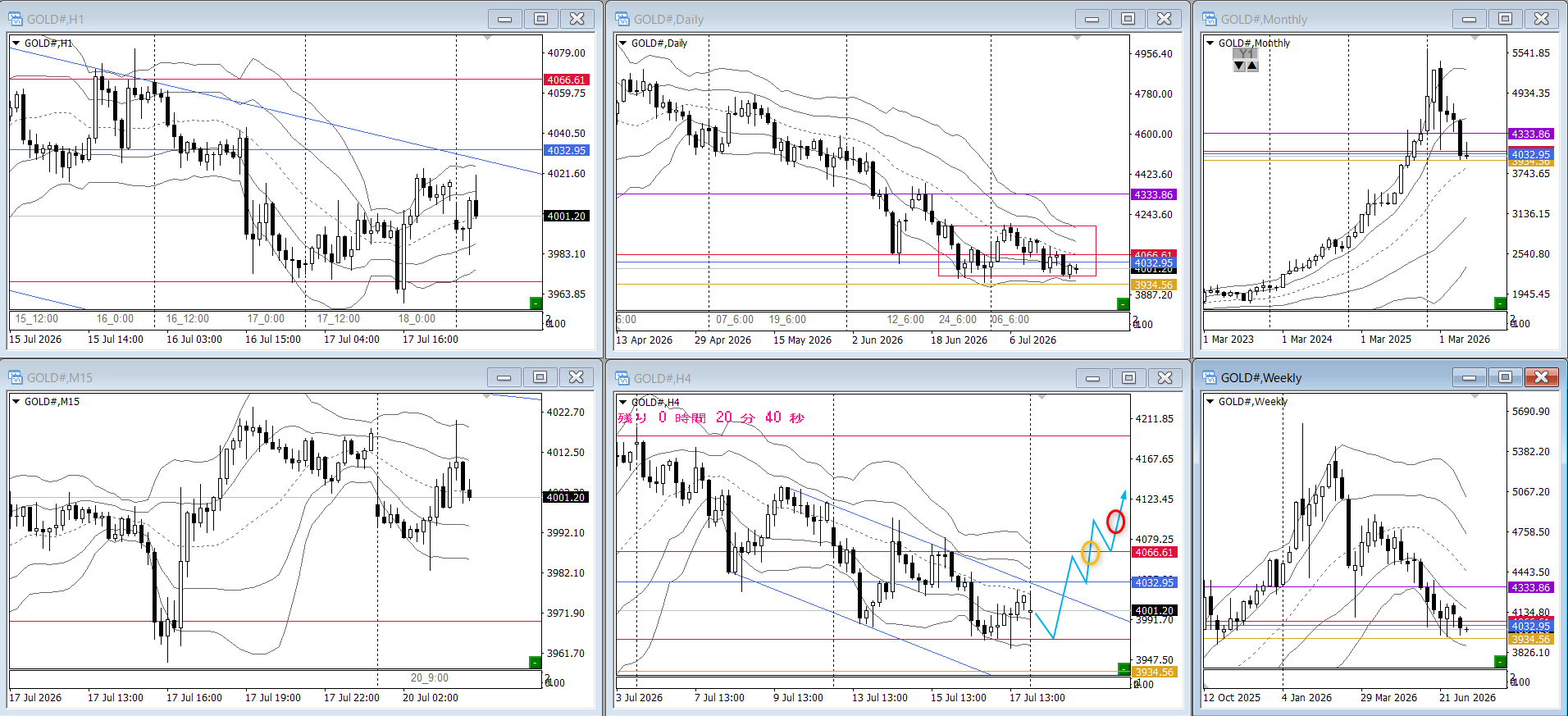Click the chart icon in GOLD#,Daily title bar
Screen dimensions: 1568x716
[622, 19]
